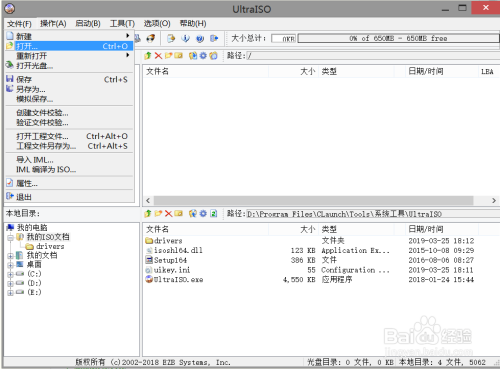Expand the 桌面 tree node
The image size is (500, 369).
click(10, 265)
